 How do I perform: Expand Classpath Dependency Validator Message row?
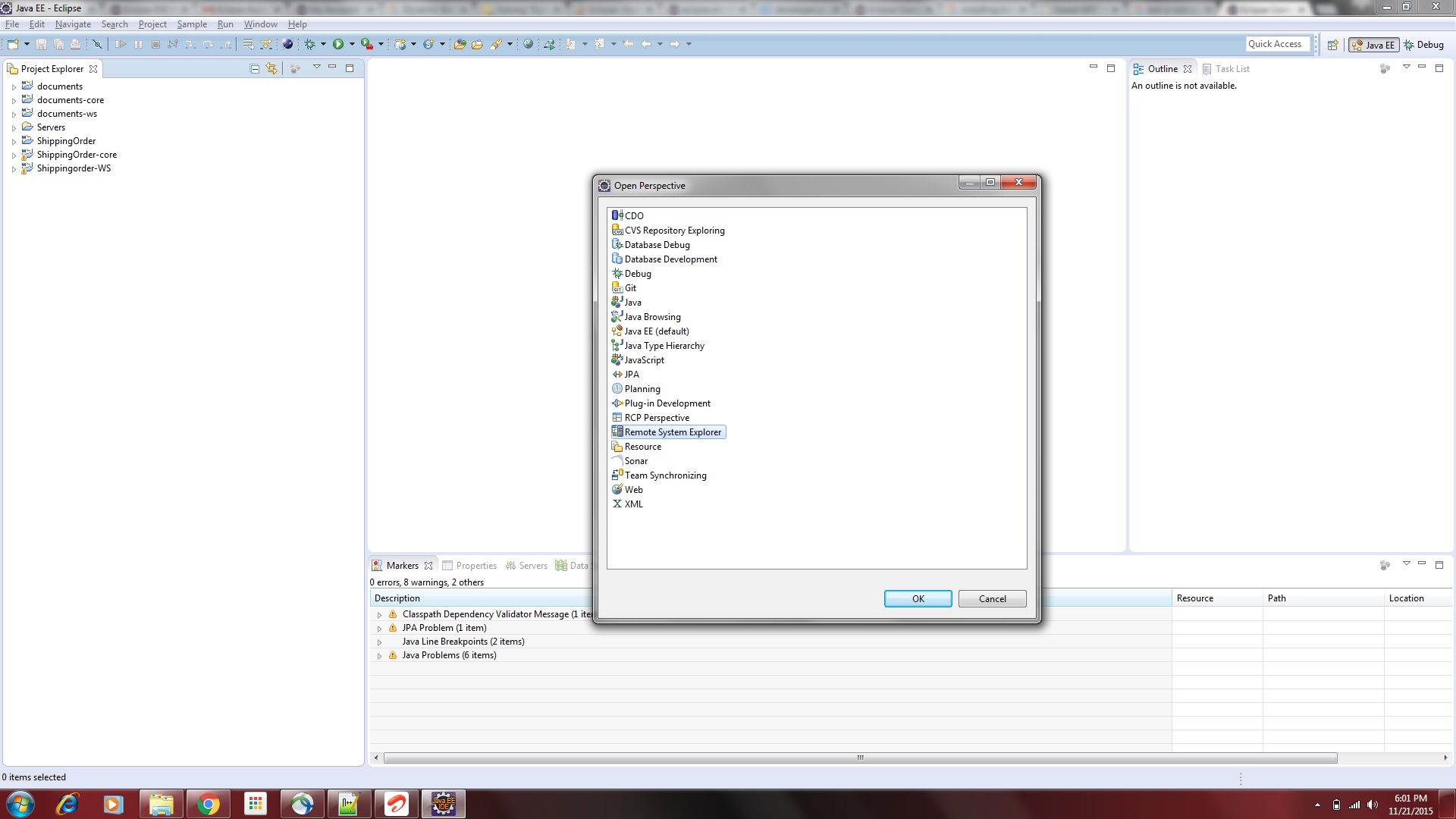coord(379,615)
